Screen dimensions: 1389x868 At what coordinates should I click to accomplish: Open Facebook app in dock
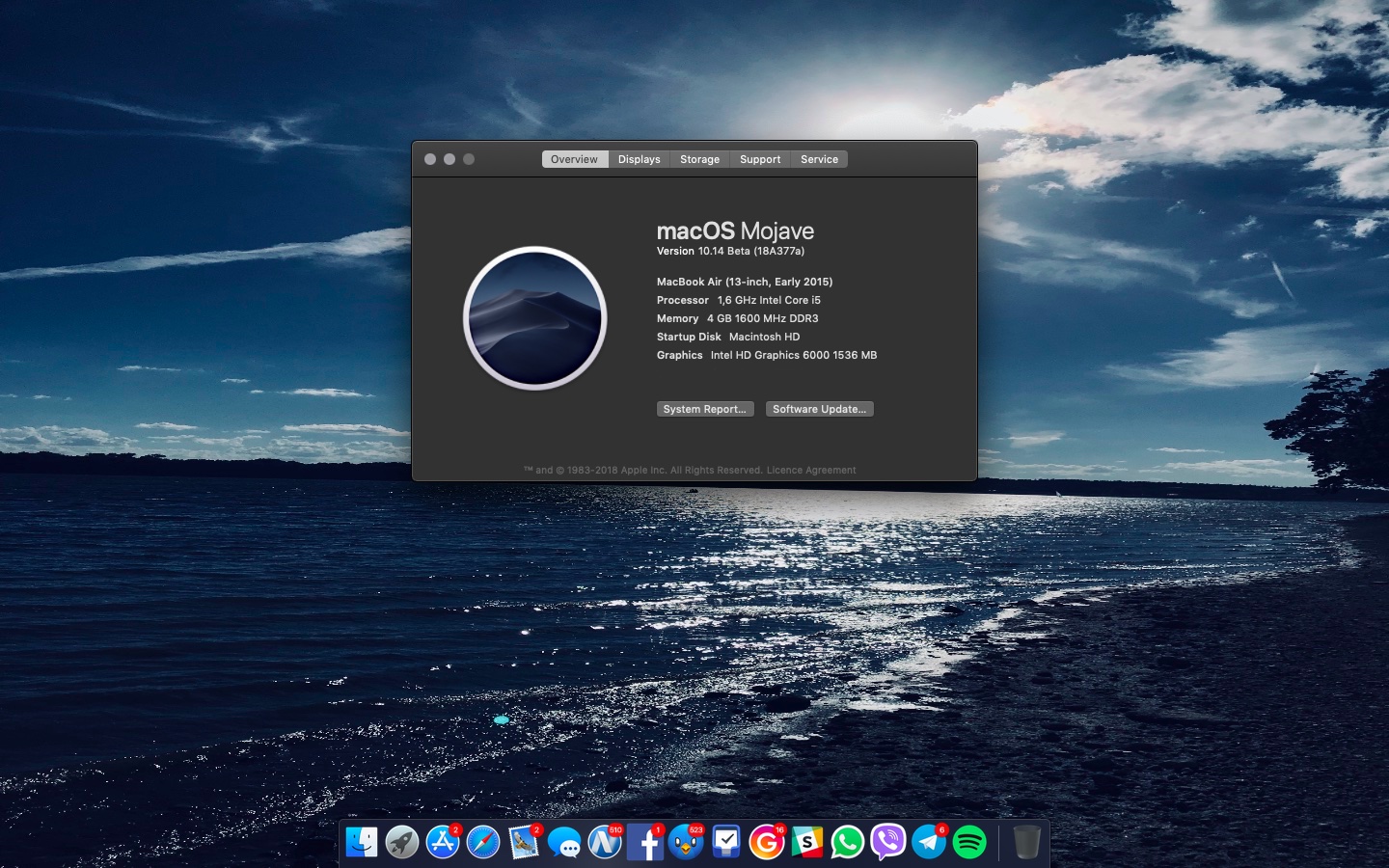[645, 843]
